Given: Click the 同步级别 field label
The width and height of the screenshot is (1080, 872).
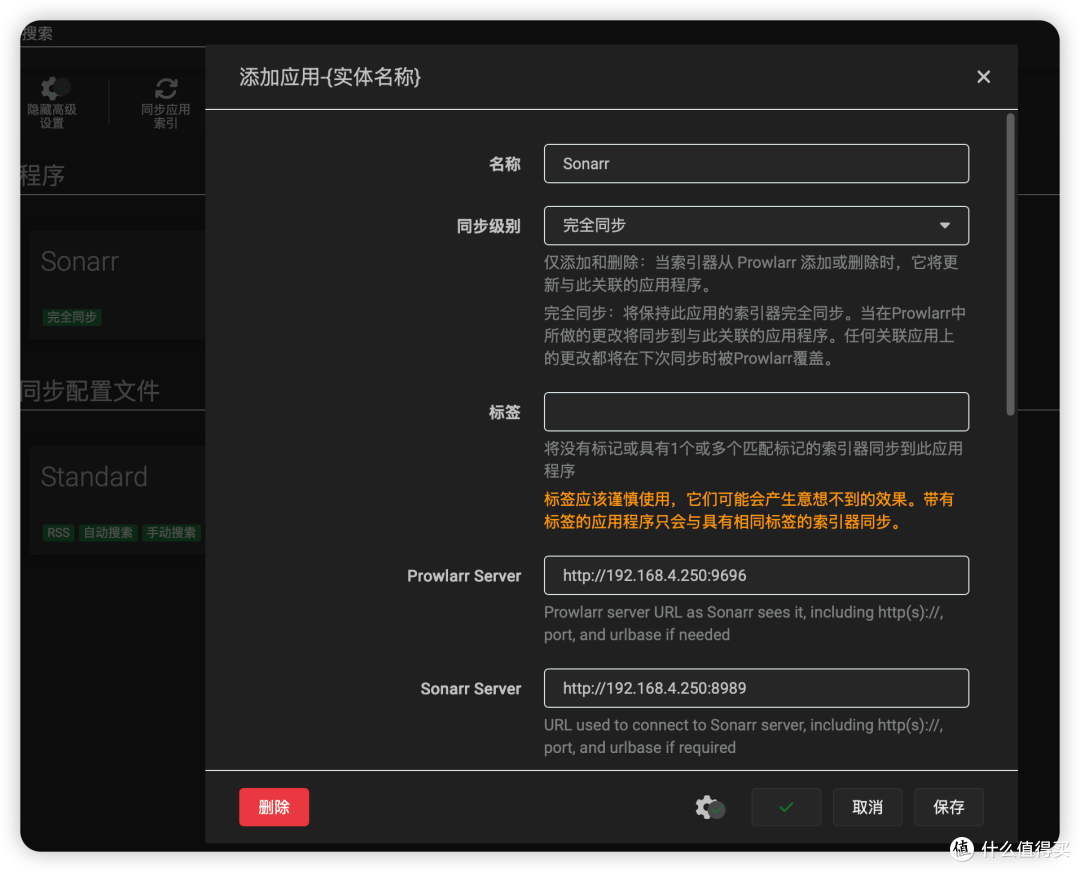Looking at the screenshot, I should pos(488,226).
